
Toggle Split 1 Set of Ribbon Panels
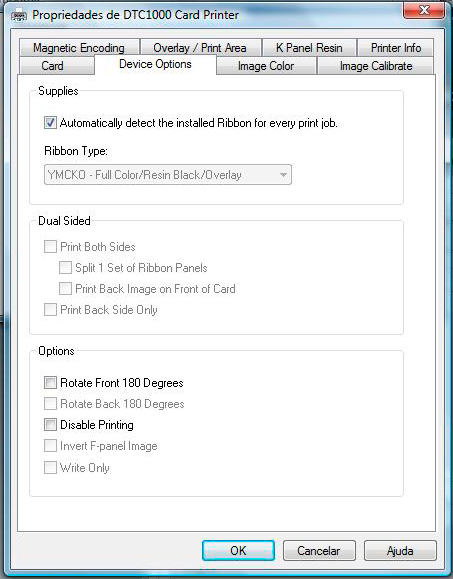click(65, 268)
